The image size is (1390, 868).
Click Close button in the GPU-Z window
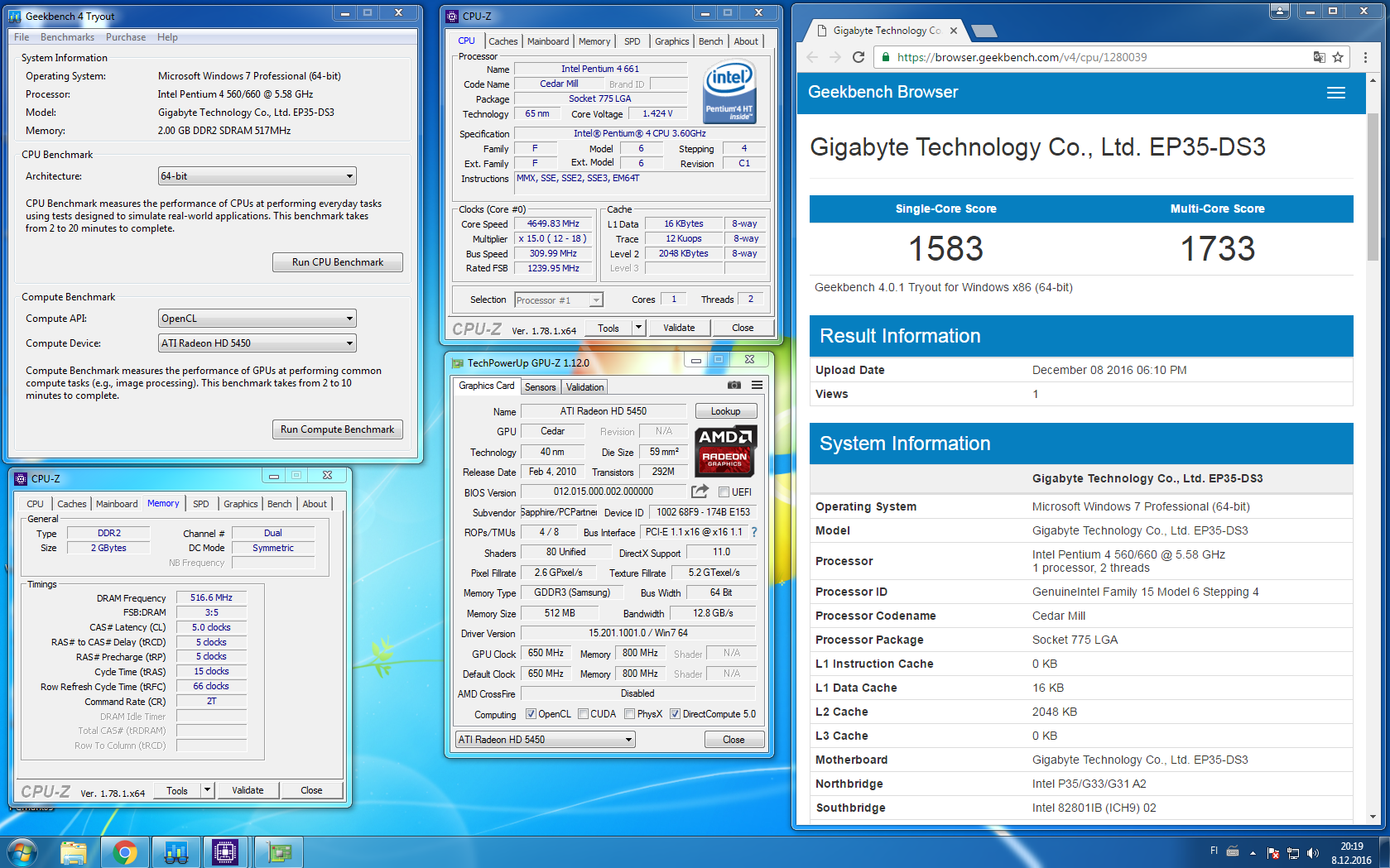pos(733,740)
